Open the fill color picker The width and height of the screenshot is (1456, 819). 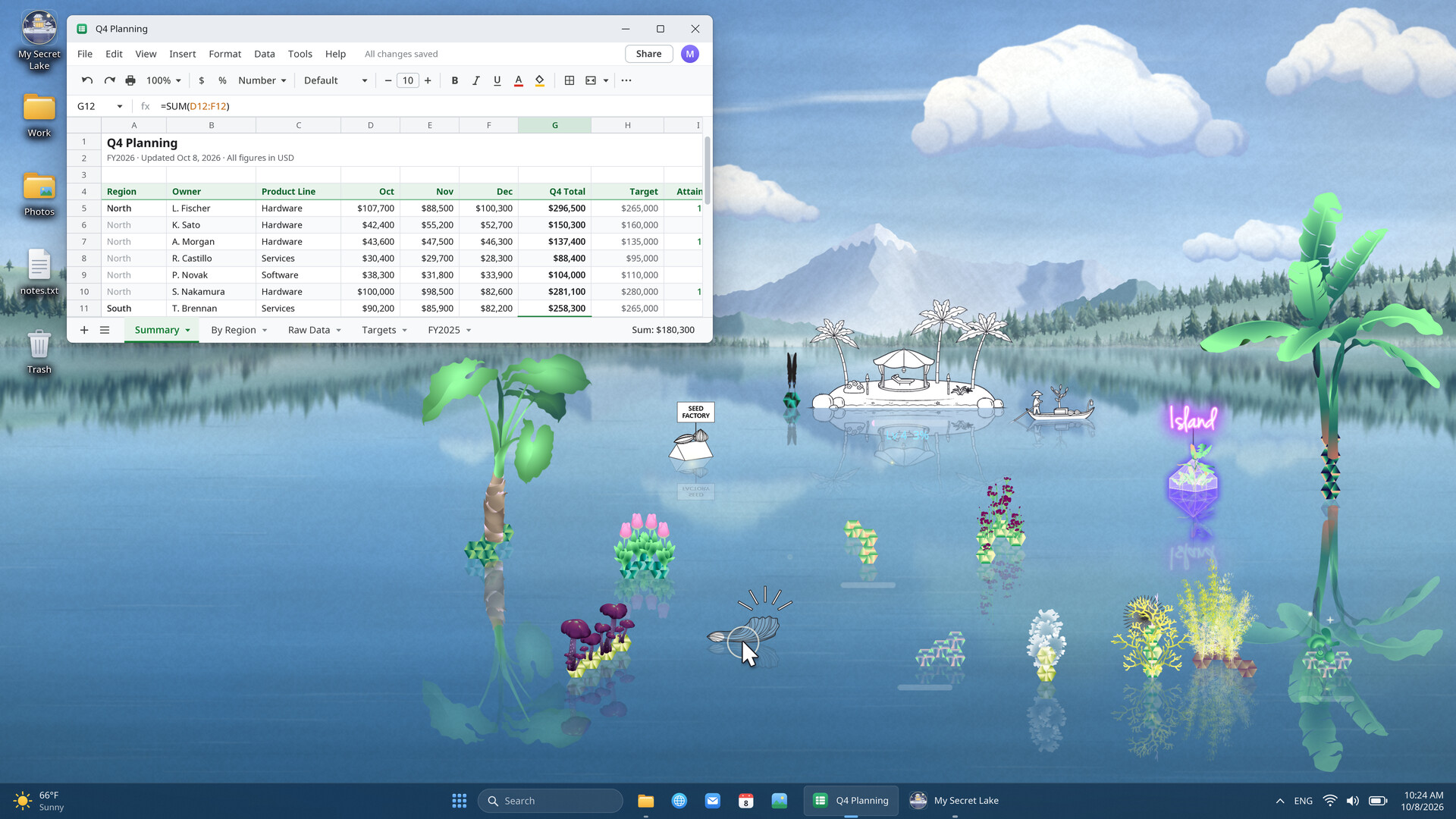point(539,80)
